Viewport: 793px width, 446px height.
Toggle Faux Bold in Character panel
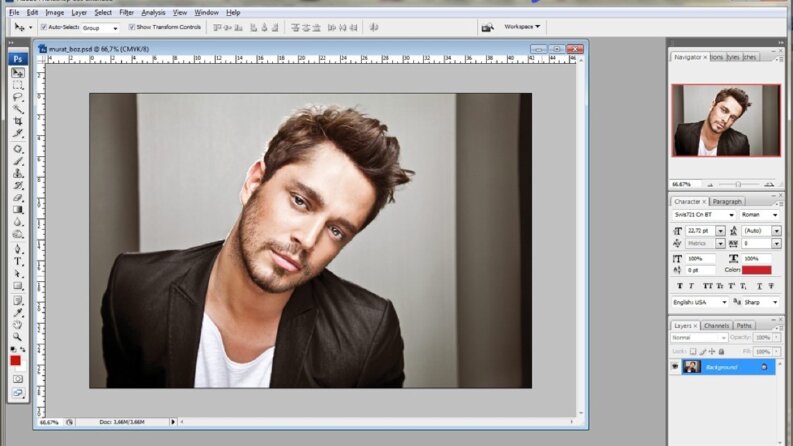click(680, 286)
